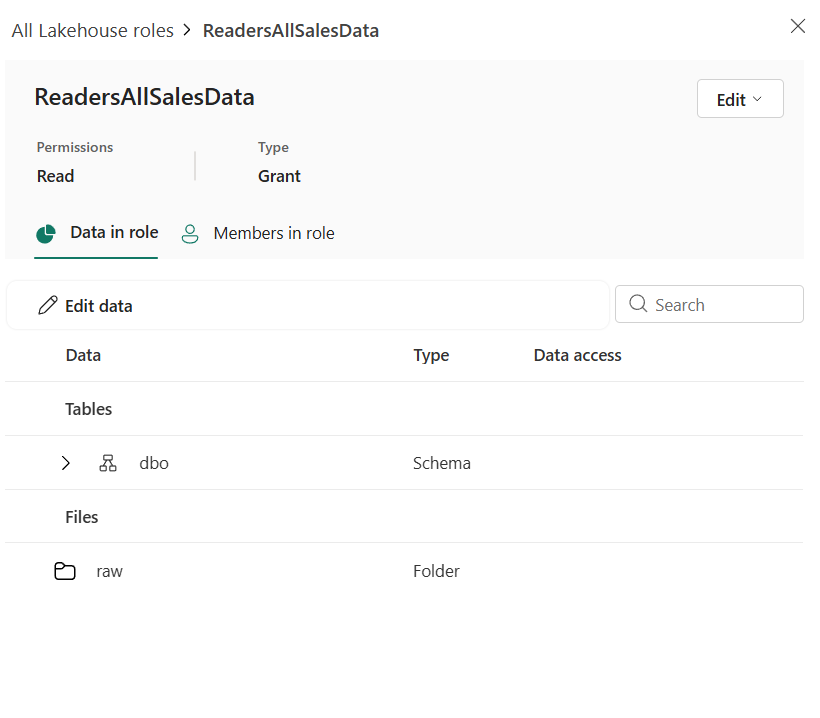Switch to Data in role tab
Screen dimensions: 820x718
pos(97,233)
